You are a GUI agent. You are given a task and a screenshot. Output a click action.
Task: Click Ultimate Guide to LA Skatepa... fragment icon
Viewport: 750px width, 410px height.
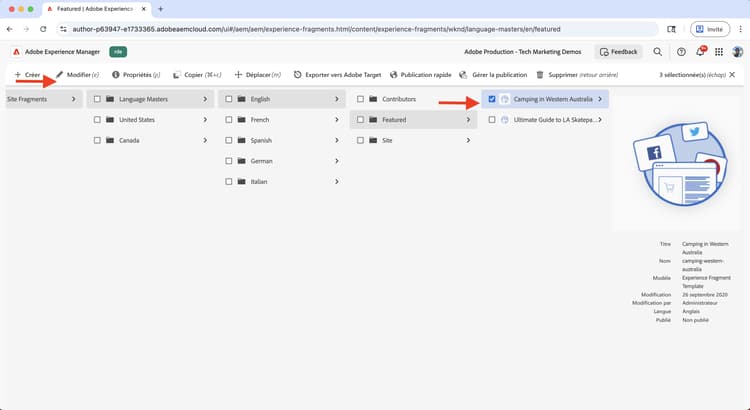505,120
